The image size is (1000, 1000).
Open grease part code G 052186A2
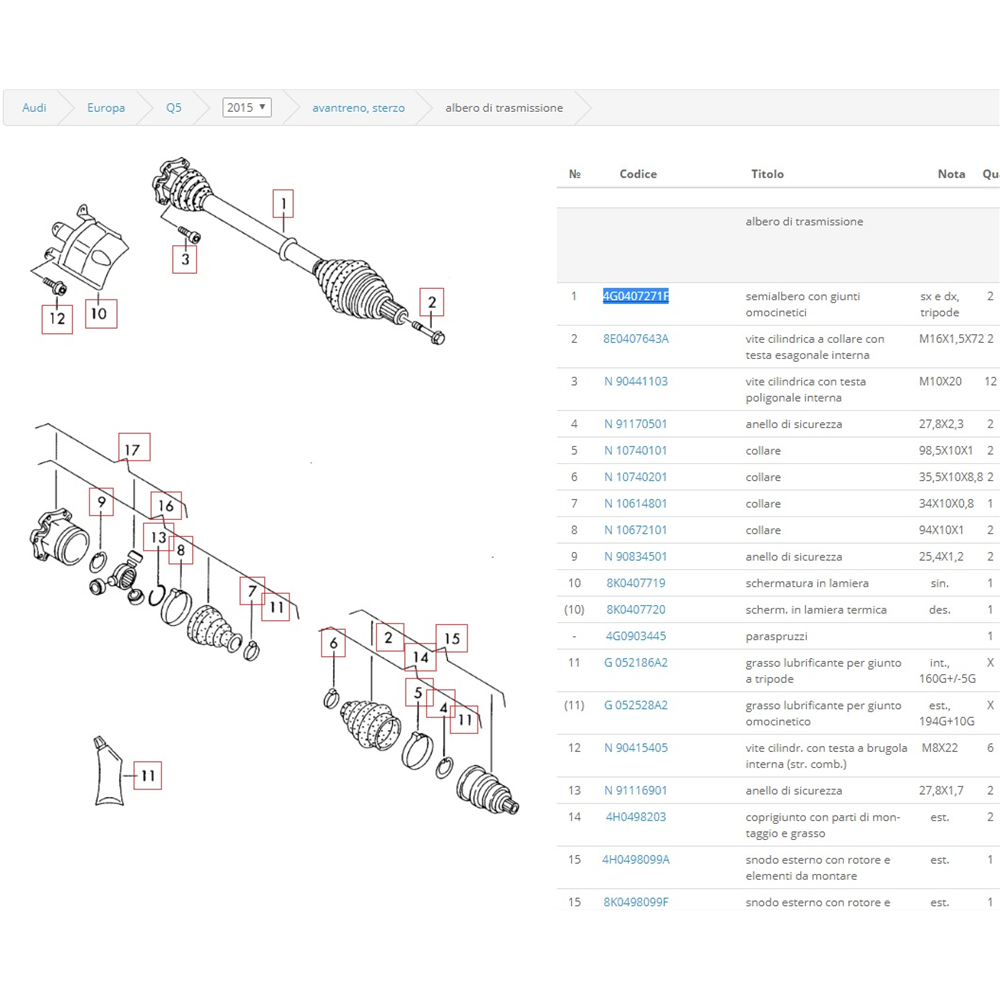(x=636, y=663)
